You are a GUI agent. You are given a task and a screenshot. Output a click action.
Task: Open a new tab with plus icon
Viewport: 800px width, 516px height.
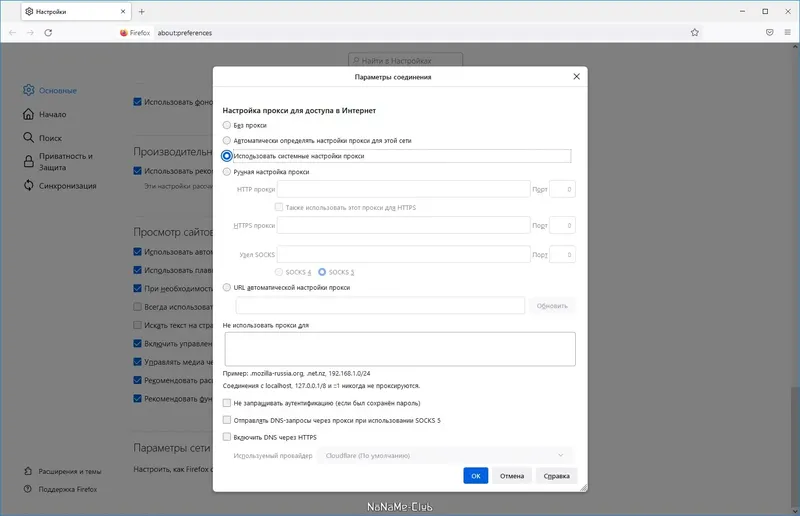tap(142, 12)
